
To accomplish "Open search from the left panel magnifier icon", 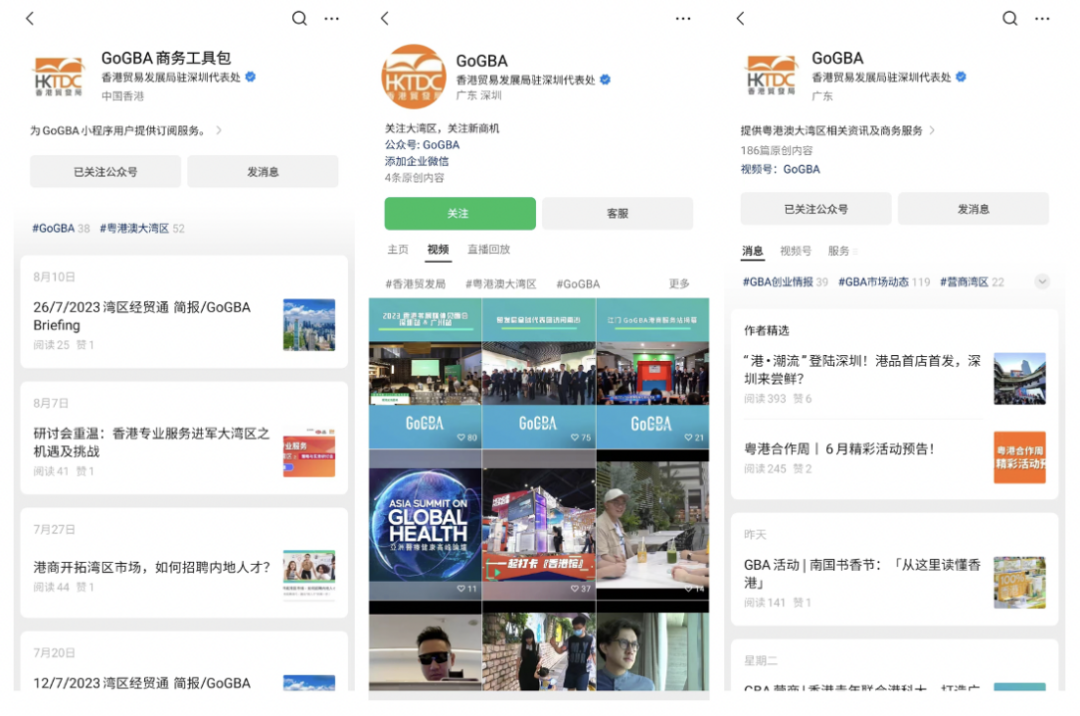I will pyautogui.click(x=298, y=18).
